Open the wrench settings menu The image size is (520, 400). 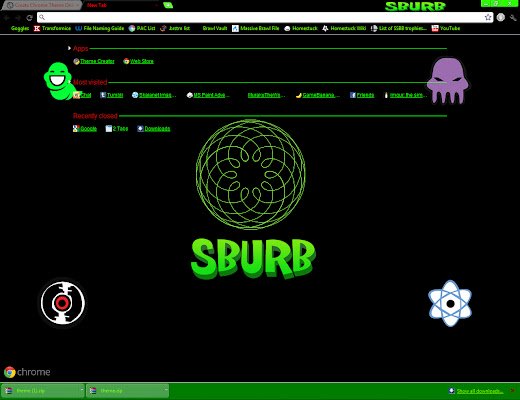[513, 18]
